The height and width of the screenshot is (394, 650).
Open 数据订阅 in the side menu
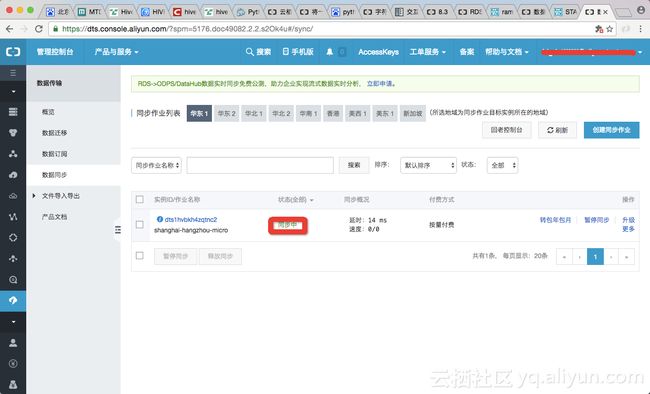click(54, 154)
